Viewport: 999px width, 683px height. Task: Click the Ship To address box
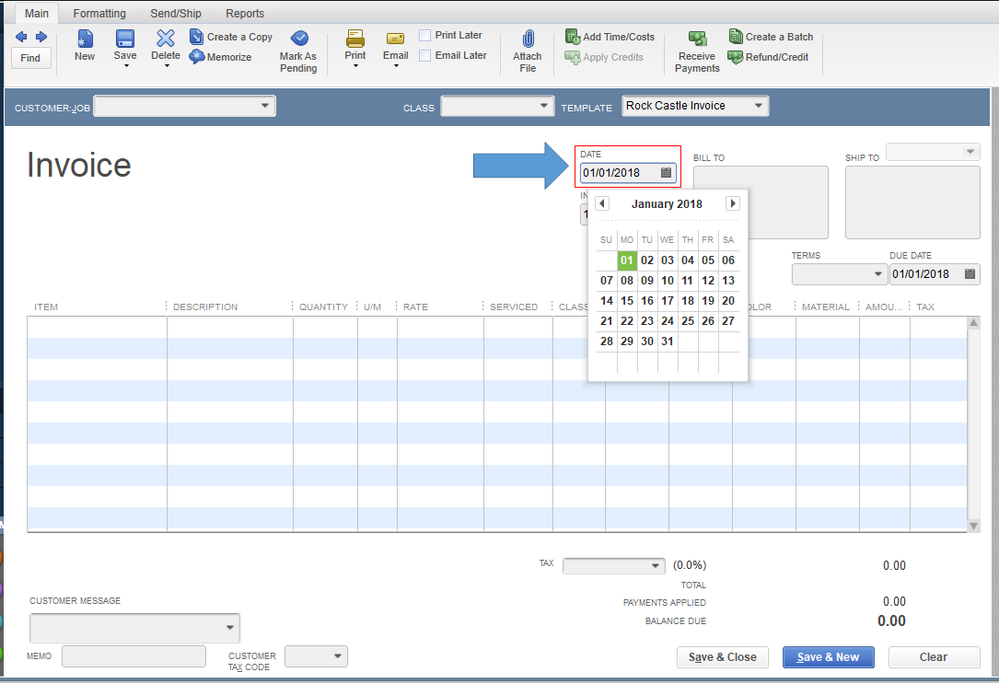[x=912, y=203]
